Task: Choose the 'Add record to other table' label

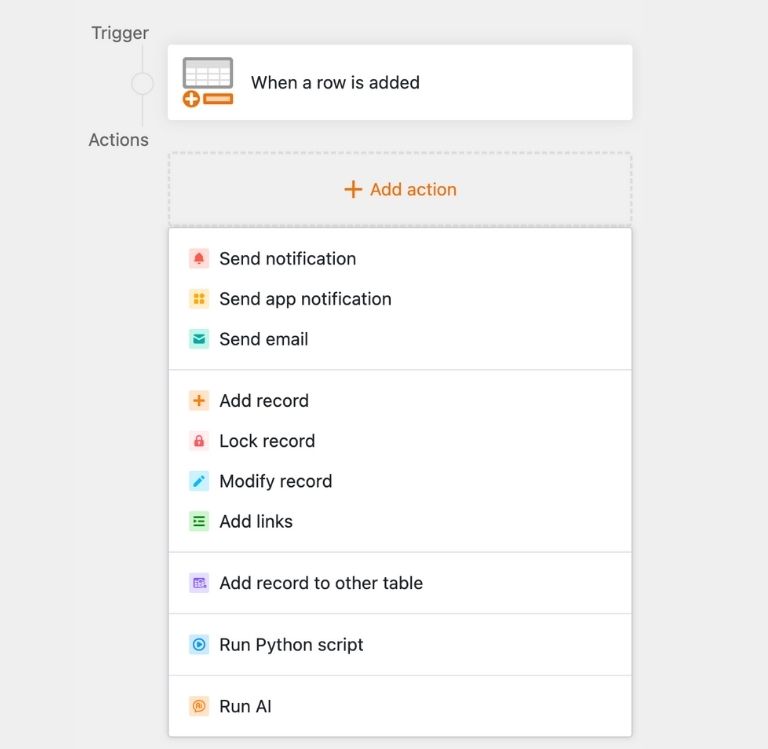Action: point(321,583)
